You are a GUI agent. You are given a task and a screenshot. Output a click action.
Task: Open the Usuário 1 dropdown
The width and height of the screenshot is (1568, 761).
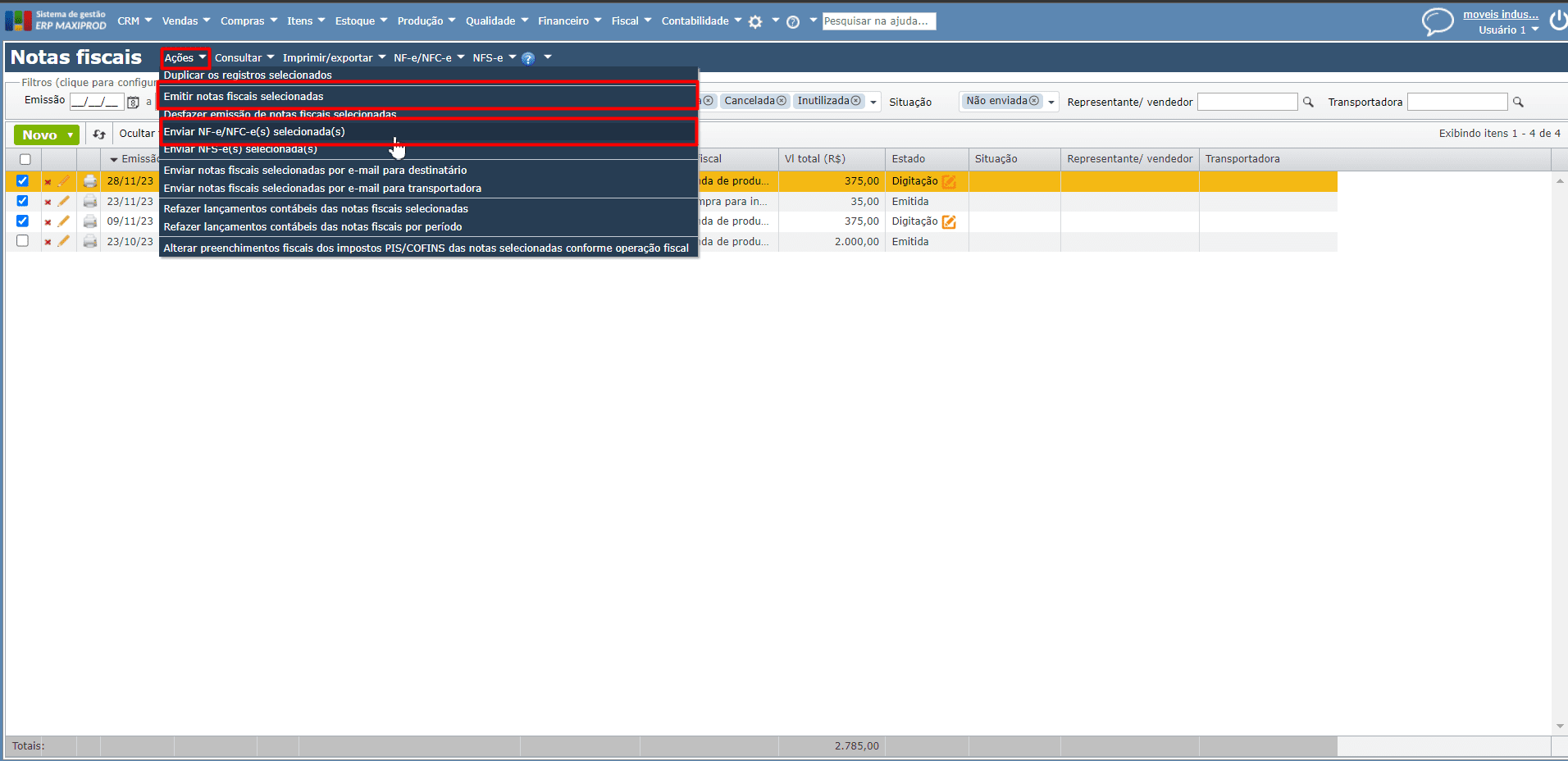[1509, 30]
